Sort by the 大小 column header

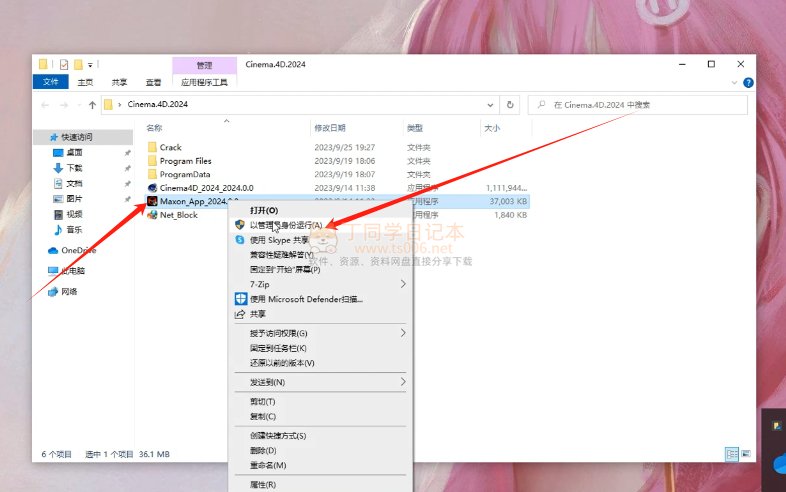pyautogui.click(x=492, y=128)
